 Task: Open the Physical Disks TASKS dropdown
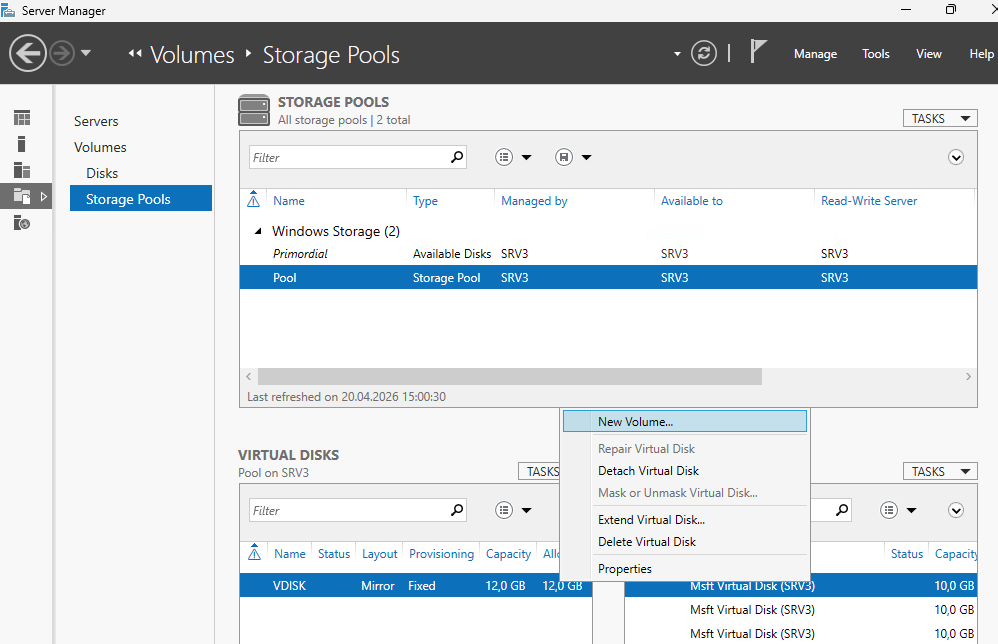(939, 472)
